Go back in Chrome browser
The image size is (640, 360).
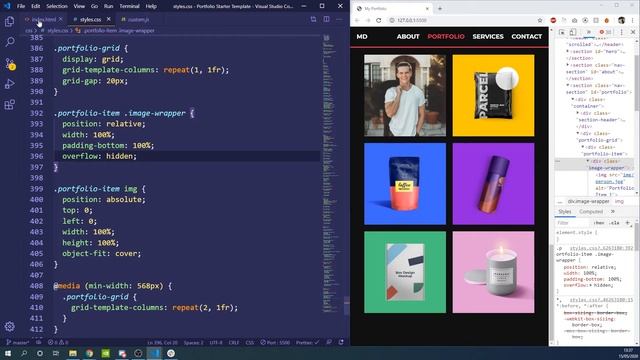point(357,20)
